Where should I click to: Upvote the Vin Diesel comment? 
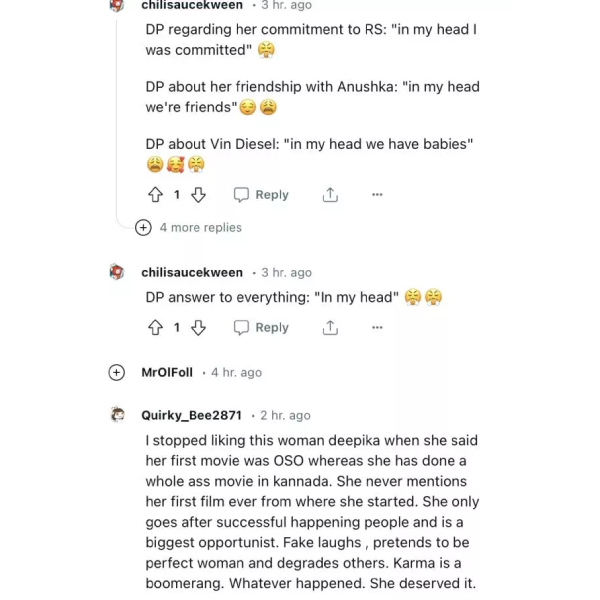pos(155,195)
